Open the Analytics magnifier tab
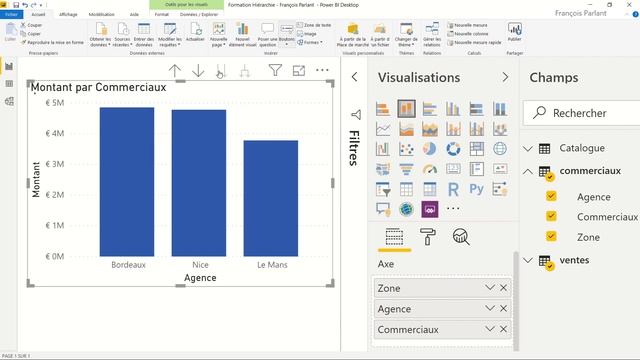 (461, 237)
